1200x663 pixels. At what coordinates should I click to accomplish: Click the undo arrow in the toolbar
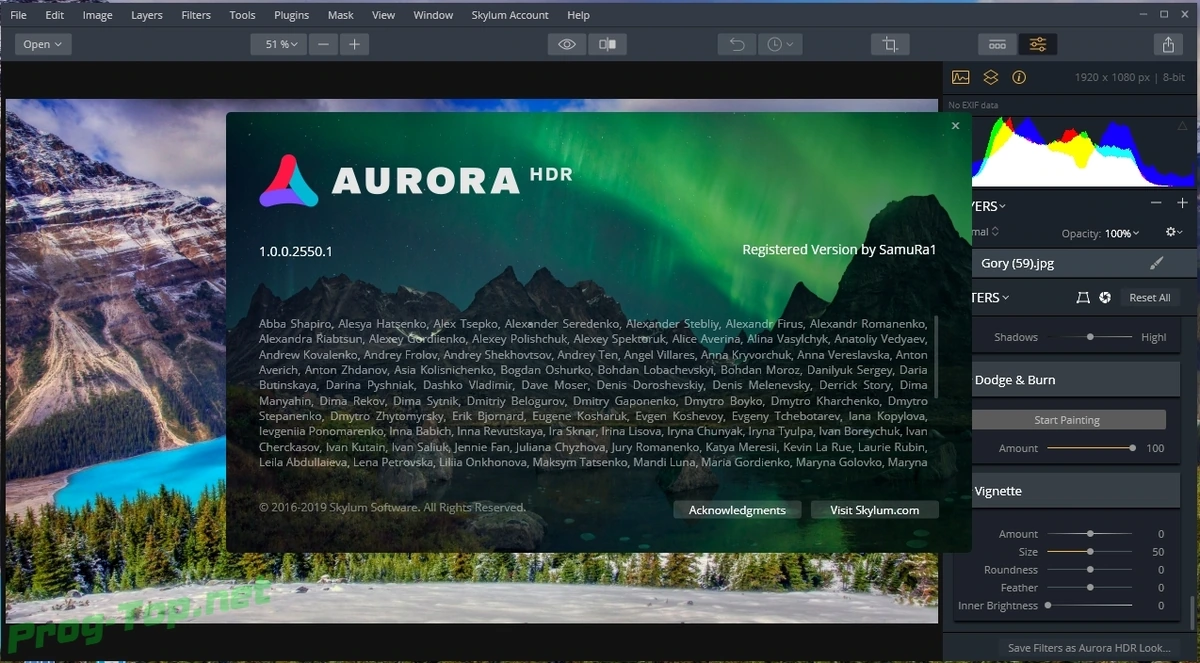coord(737,44)
